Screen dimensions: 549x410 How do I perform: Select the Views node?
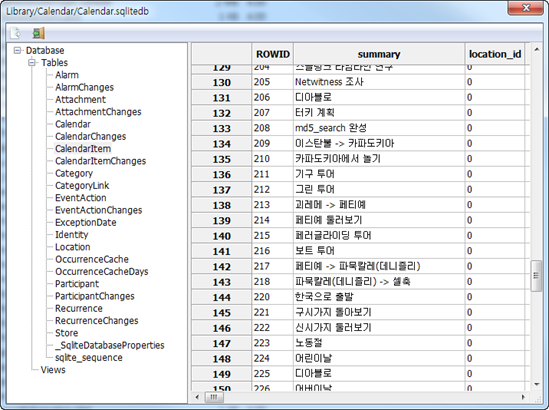pos(53,370)
